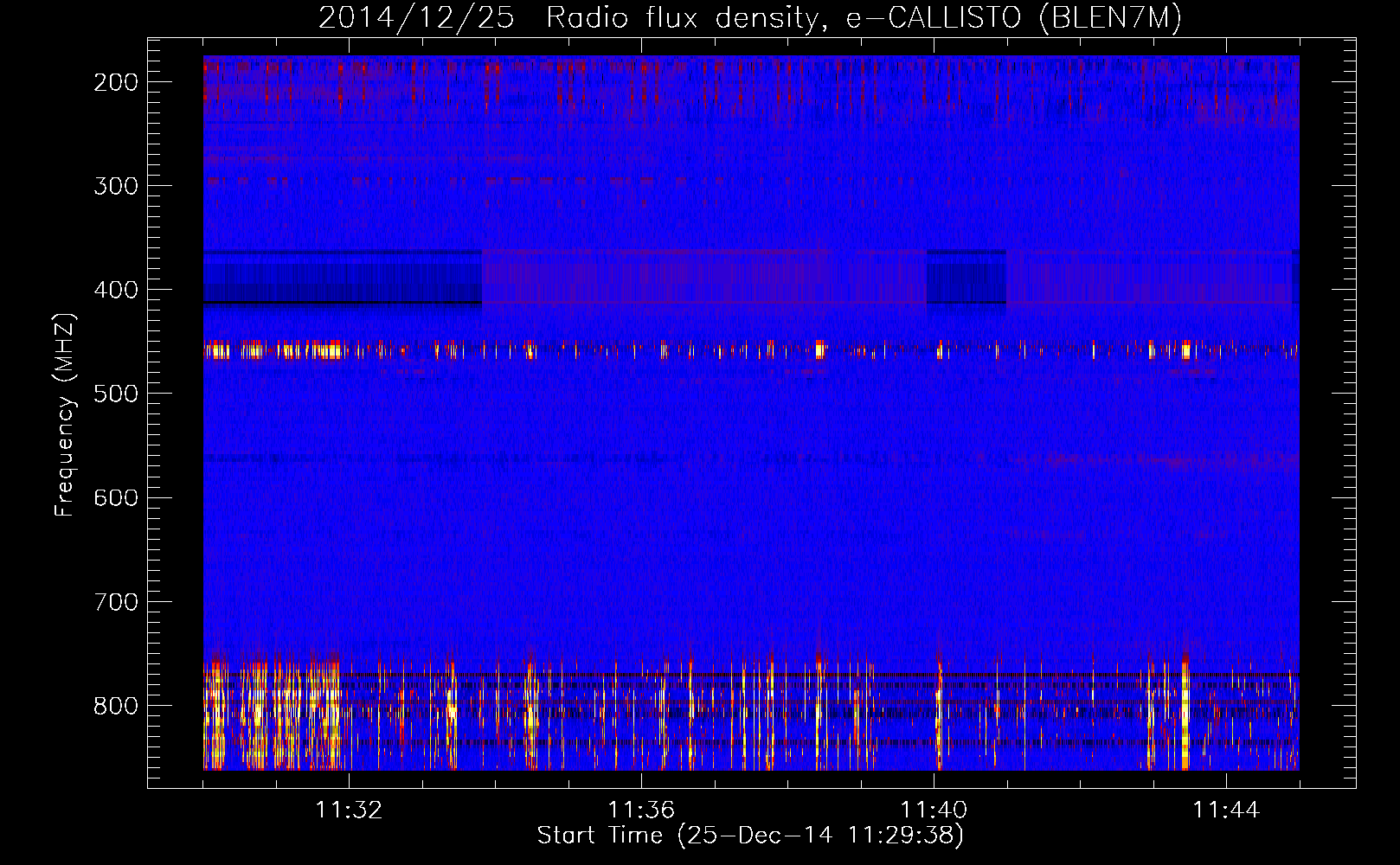Click the 500 frequency tick label
This screenshot has width=1400, height=865.
(x=116, y=394)
